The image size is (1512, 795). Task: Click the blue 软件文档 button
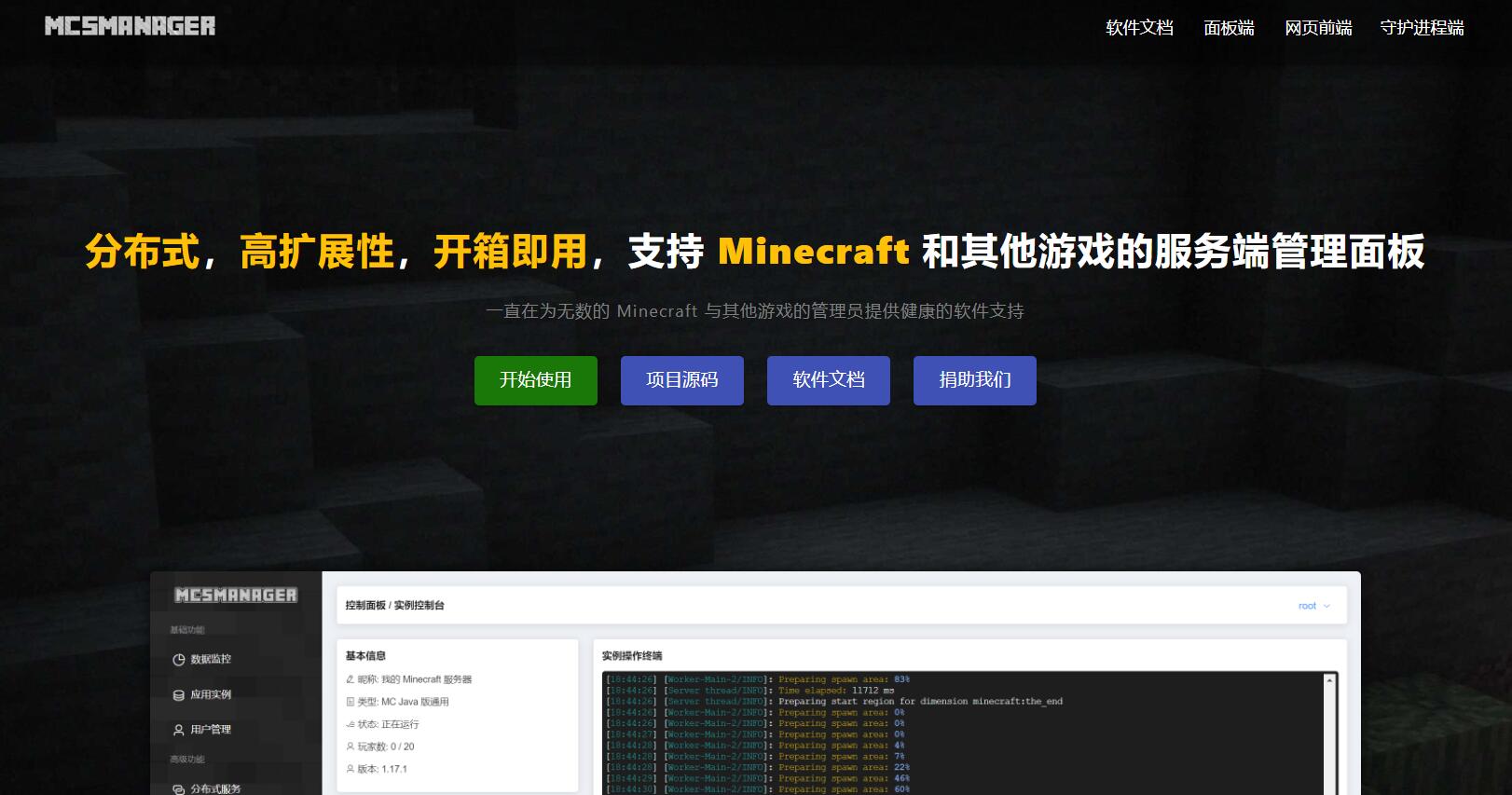[829, 380]
